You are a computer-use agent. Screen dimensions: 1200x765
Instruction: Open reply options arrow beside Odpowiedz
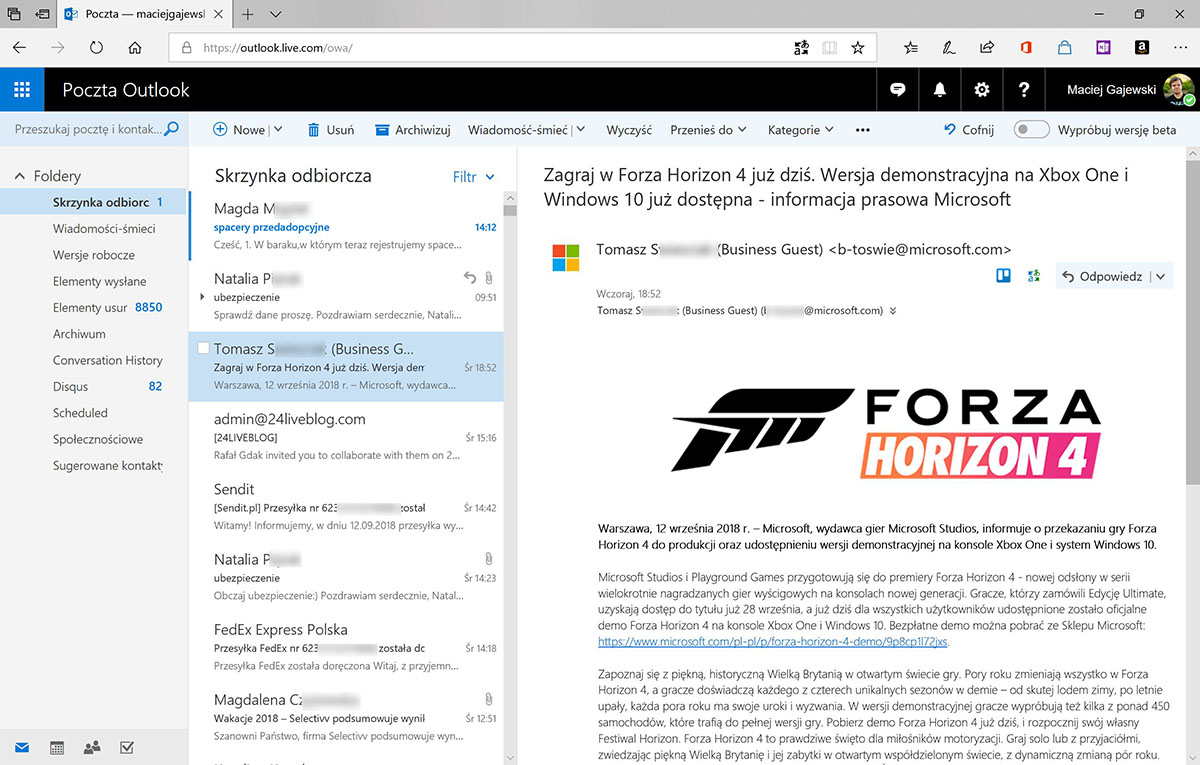1160,277
